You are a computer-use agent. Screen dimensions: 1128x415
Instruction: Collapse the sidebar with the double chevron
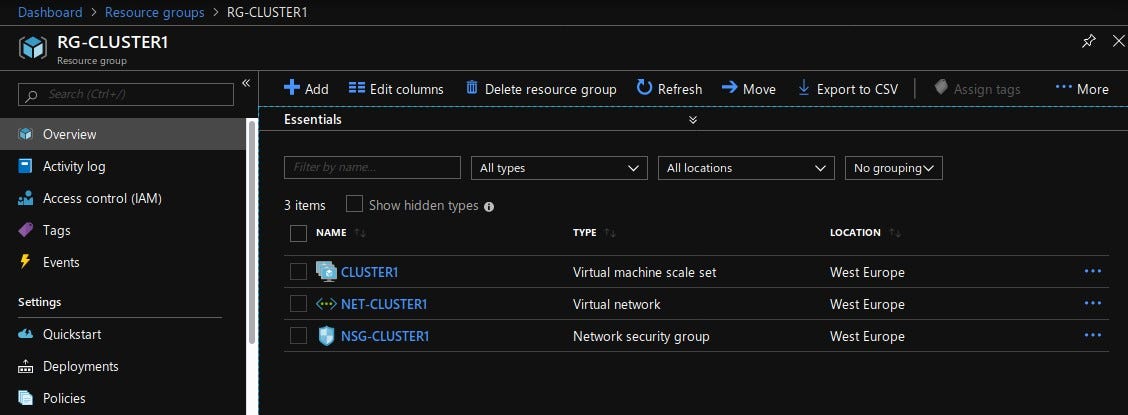pos(245,83)
